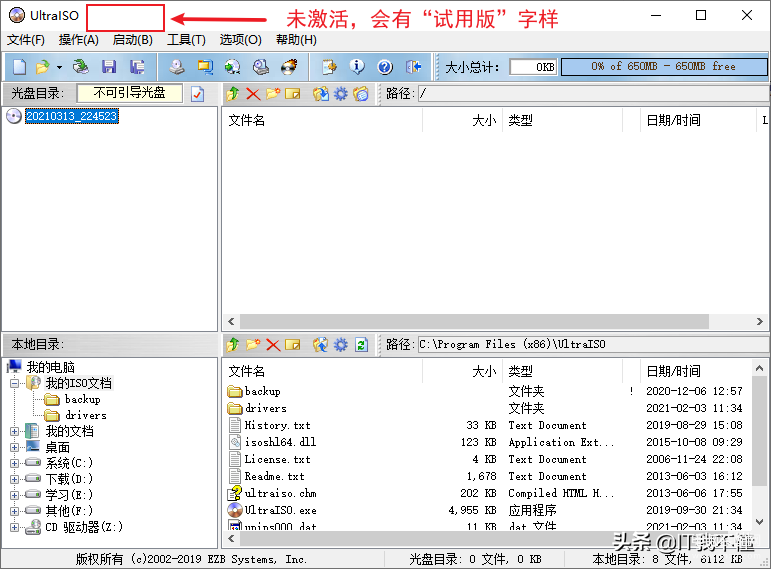Open the 操作(A) menu

[x=79, y=40]
